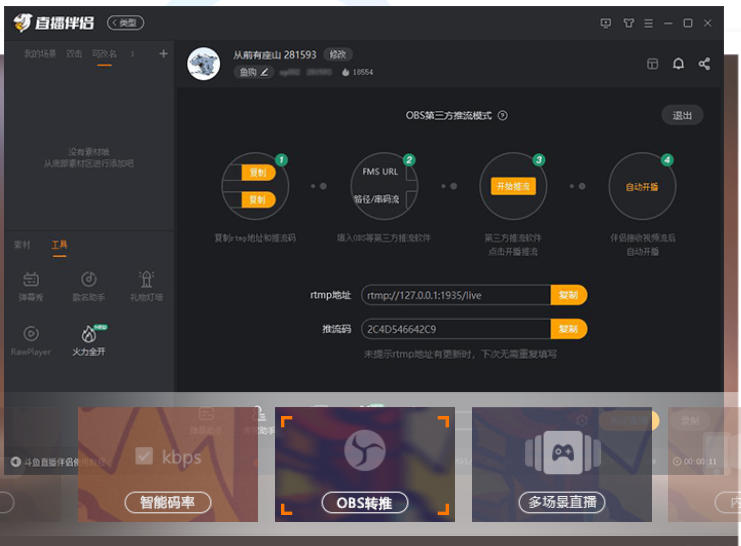Switch to the 素材 materials tab
Viewport: 741px width, 546px height.
[22, 245]
